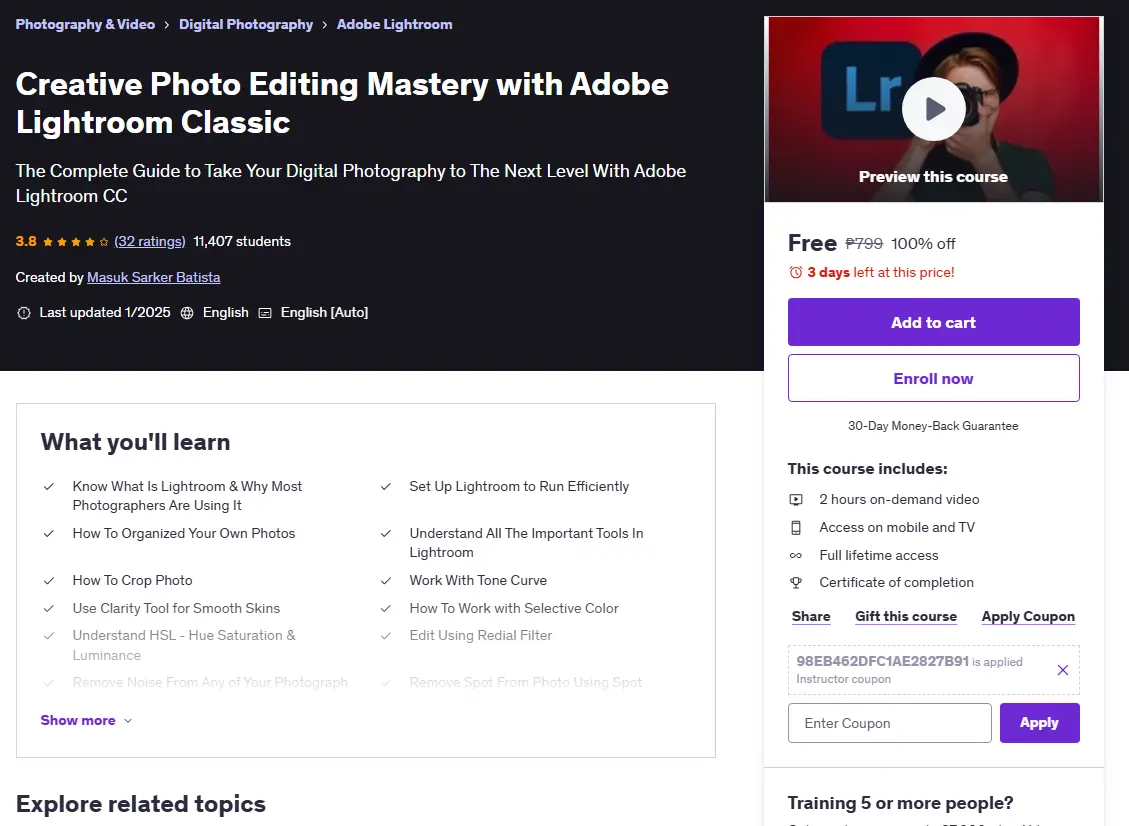Image resolution: width=1129 pixels, height=826 pixels.
Task: Click the closed captions icon beside English [Auto]
Action: click(265, 313)
